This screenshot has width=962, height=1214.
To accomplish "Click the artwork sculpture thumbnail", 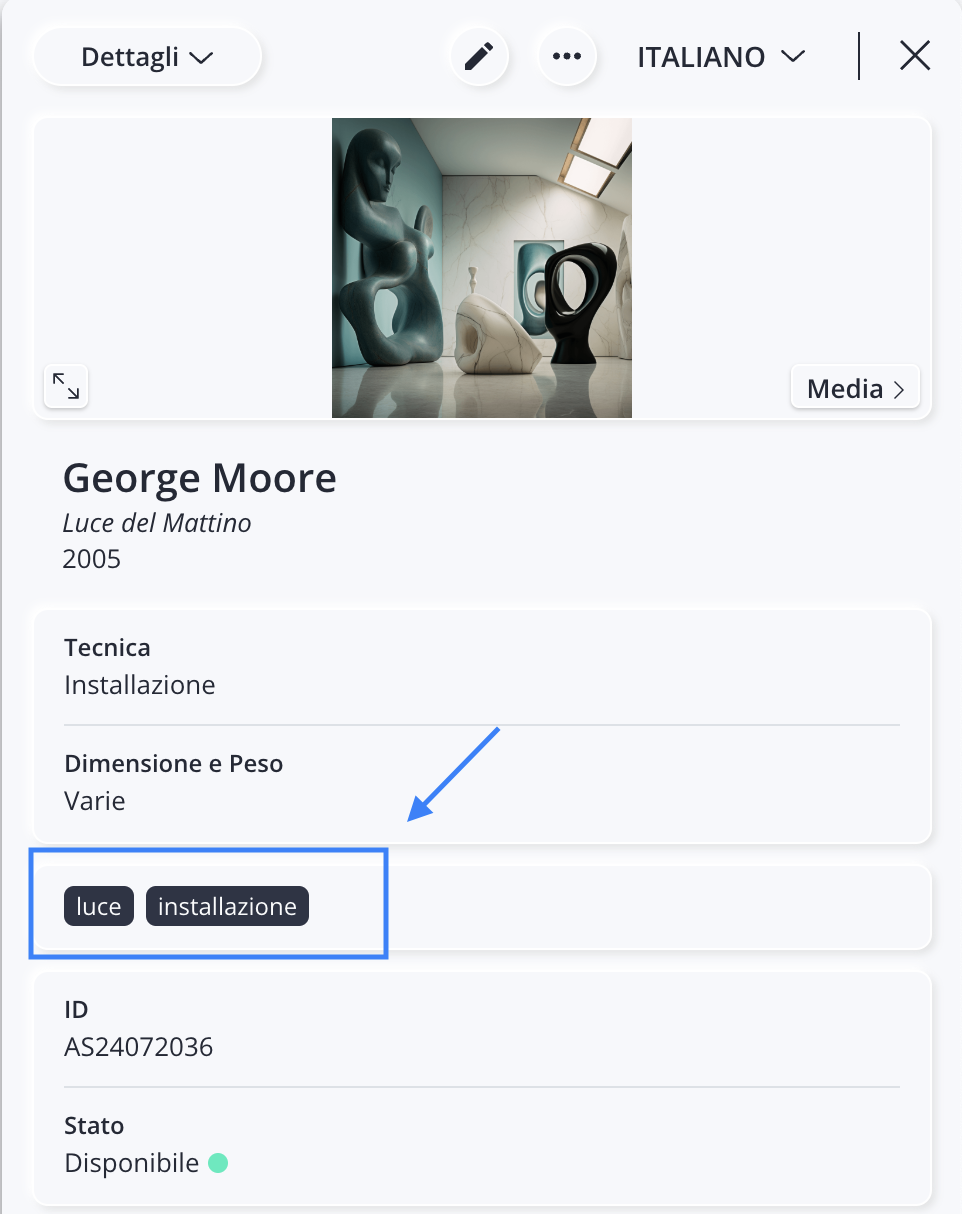I will pos(482,268).
